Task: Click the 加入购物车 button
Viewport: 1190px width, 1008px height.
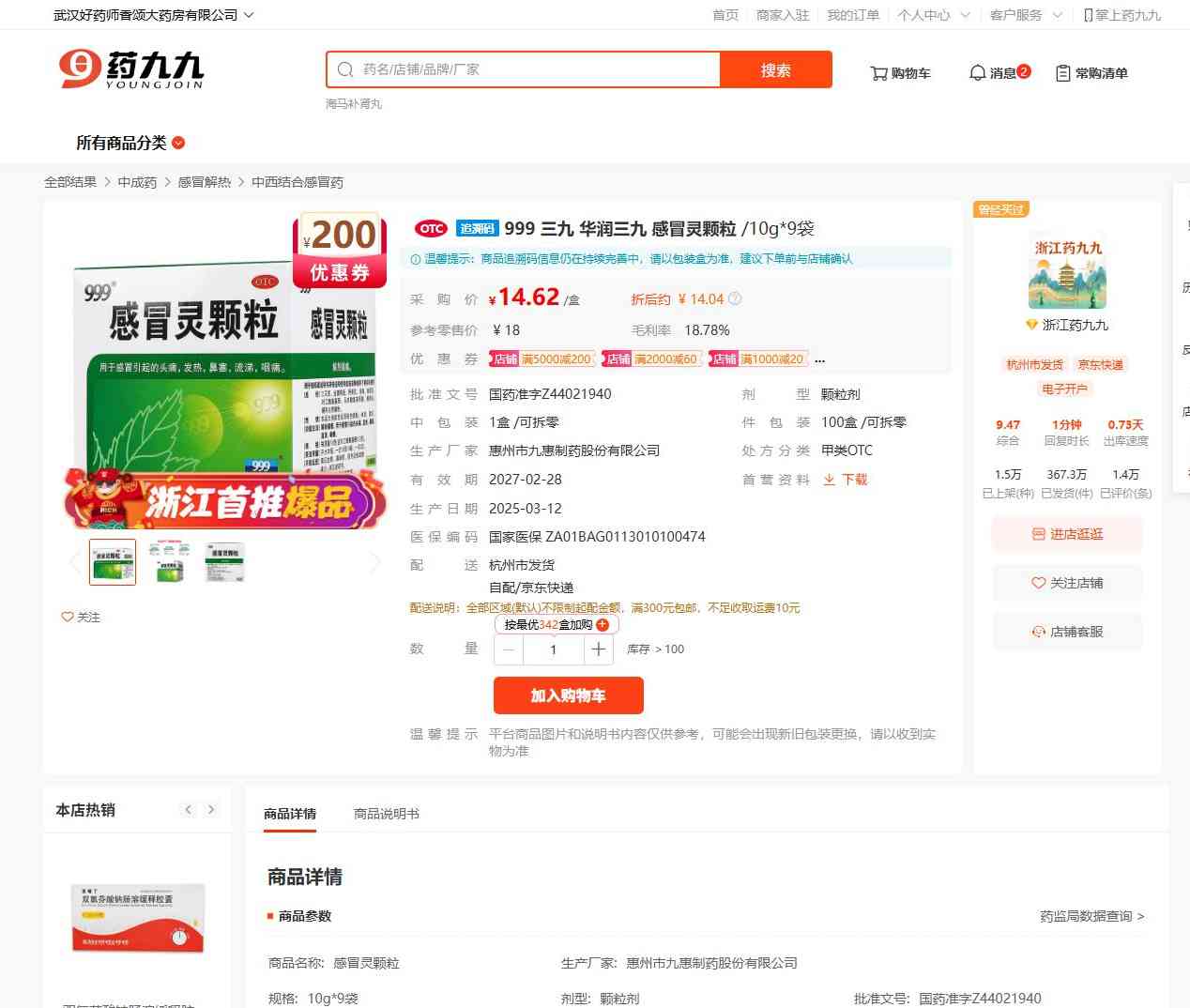Action: click(568, 695)
